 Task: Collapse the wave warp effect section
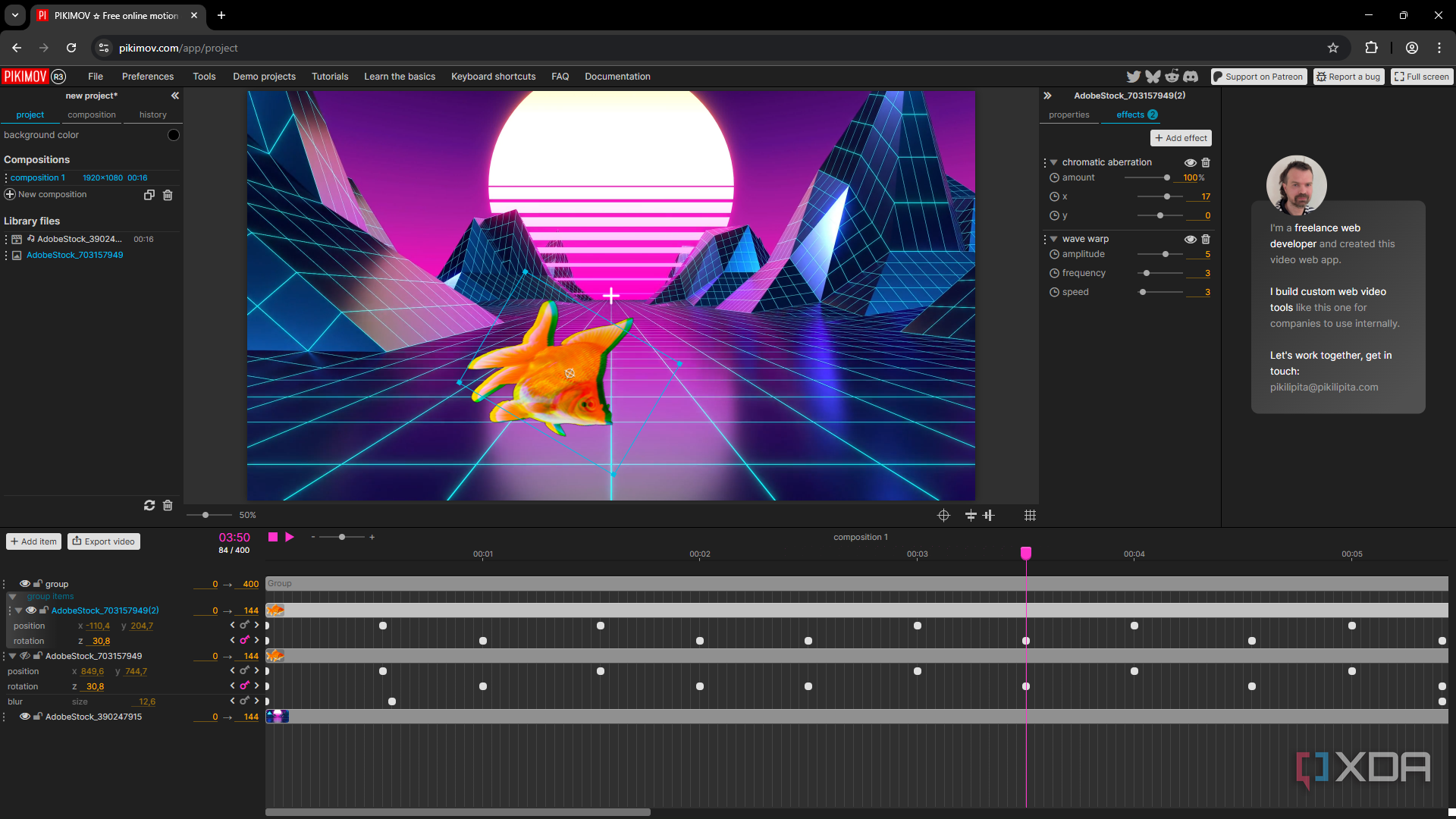point(1054,239)
